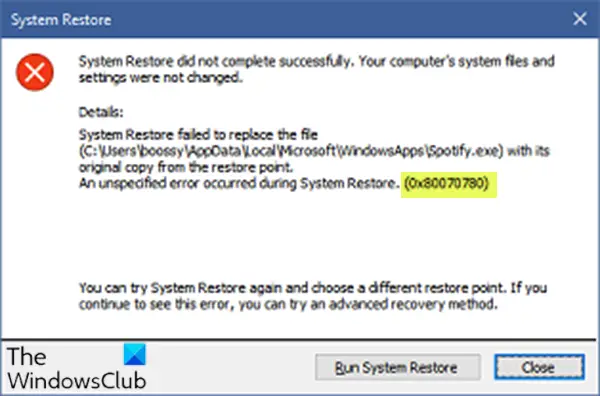
Task: Click the red error cross icon
Action: pyautogui.click(x=35, y=72)
